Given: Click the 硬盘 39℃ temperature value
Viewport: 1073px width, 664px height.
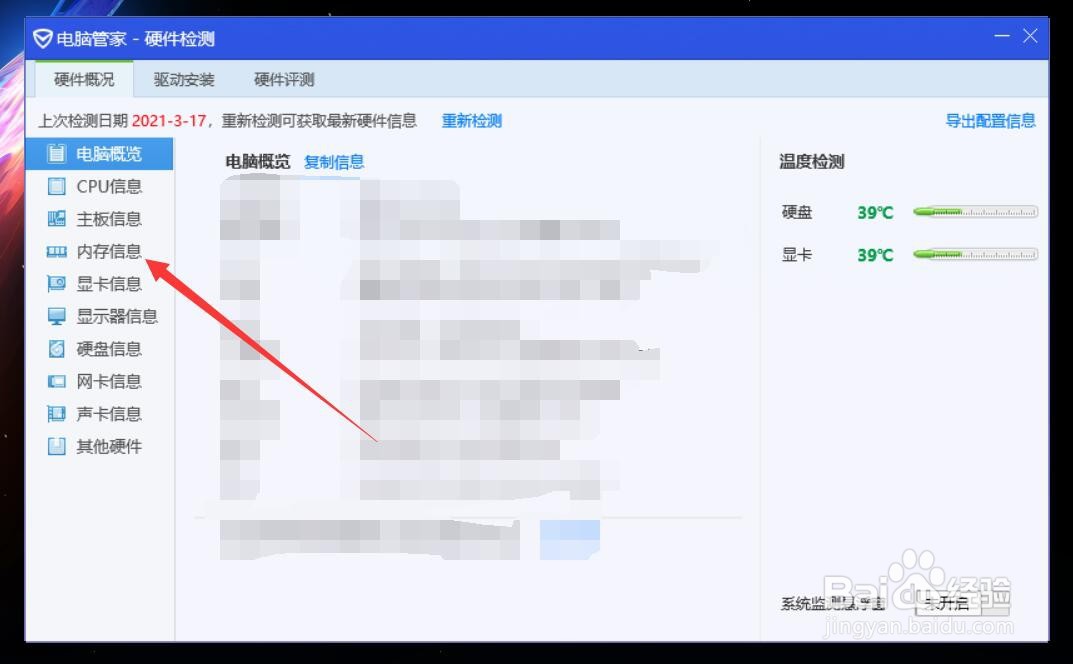Looking at the screenshot, I should pyautogui.click(x=875, y=213).
